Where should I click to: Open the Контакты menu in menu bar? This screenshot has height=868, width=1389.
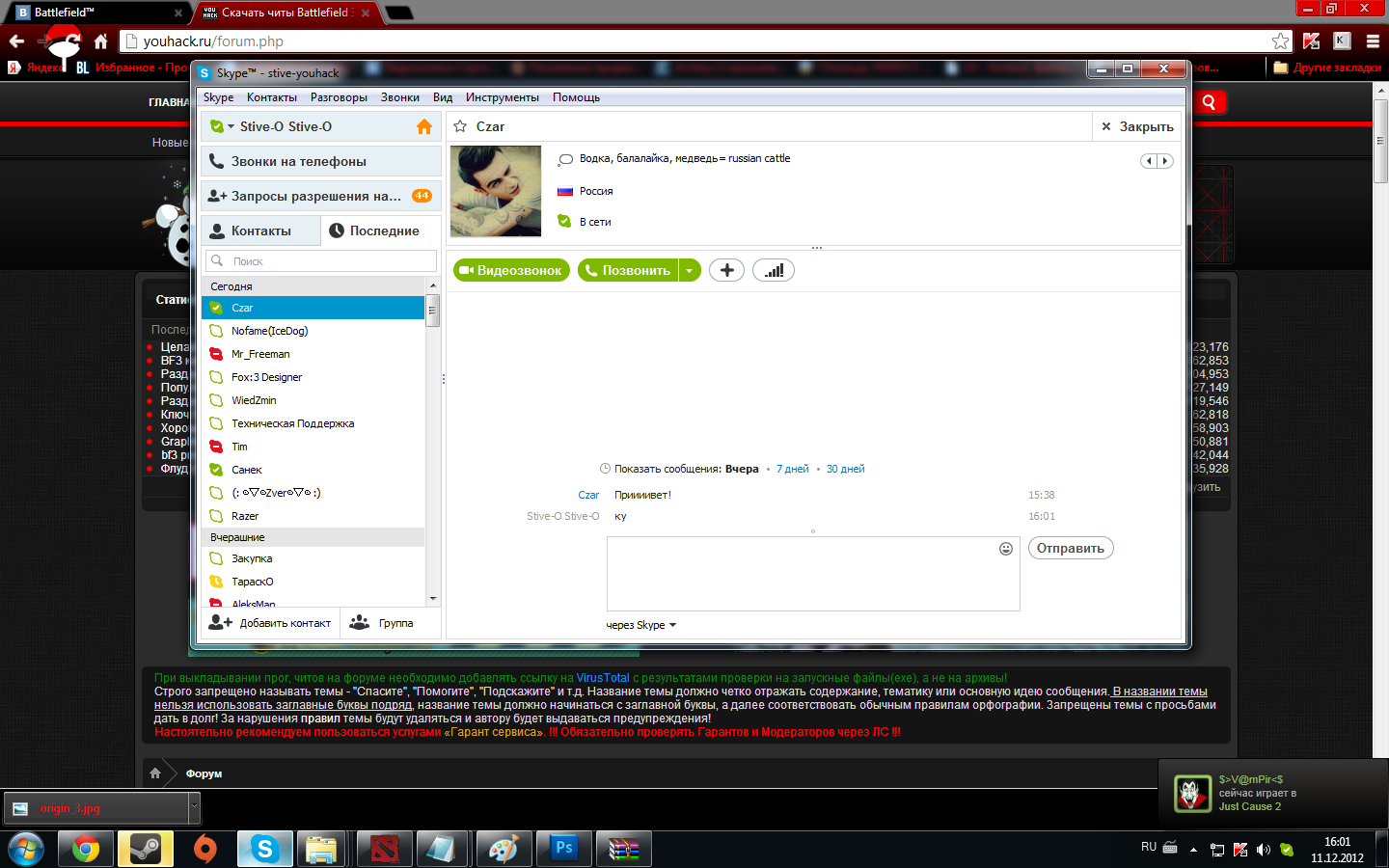point(272,97)
